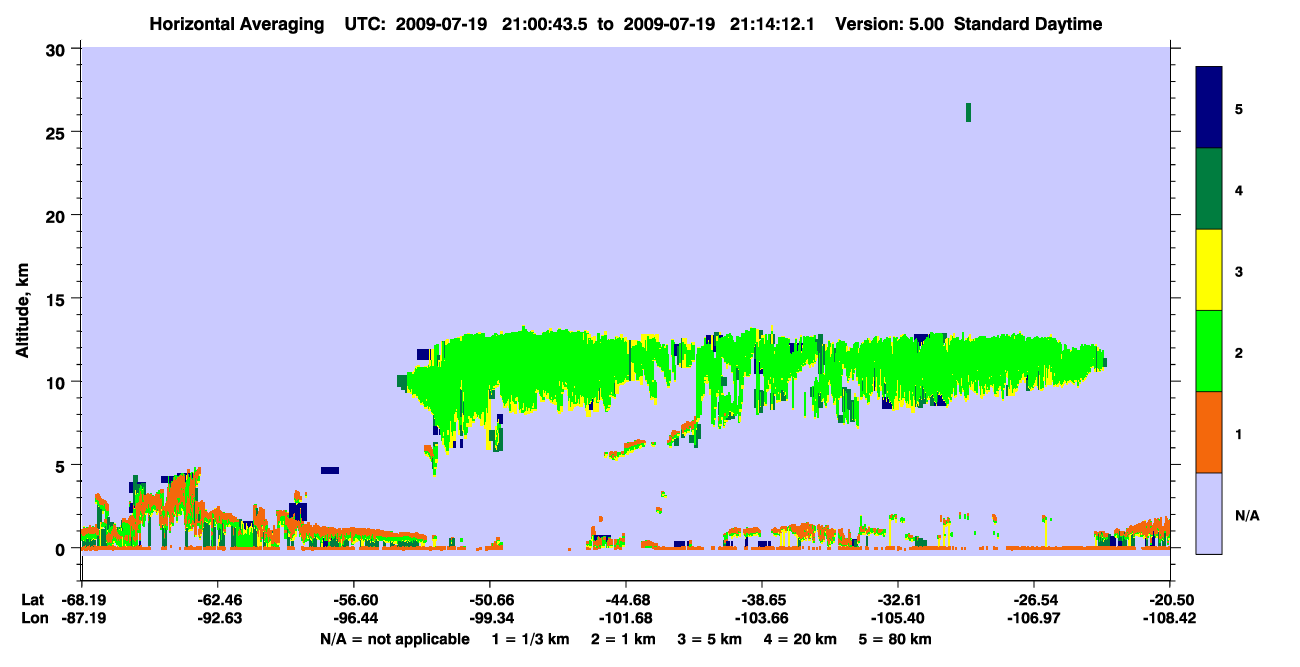Click the dark blue color bar segment for value 5
Viewport: 1300px width, 667px height.
click(x=1209, y=108)
